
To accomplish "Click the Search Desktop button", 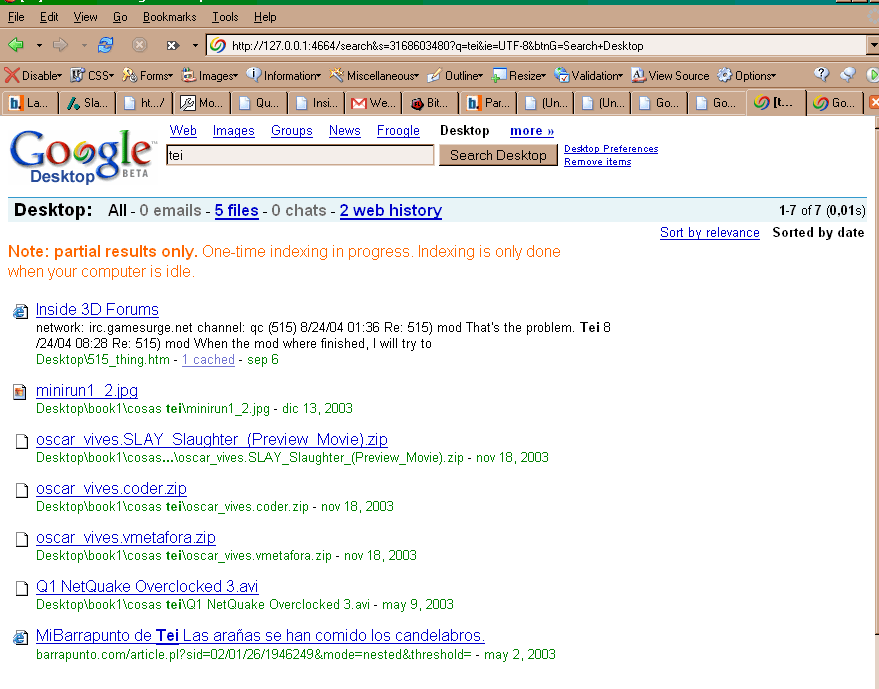I will click(x=498, y=155).
